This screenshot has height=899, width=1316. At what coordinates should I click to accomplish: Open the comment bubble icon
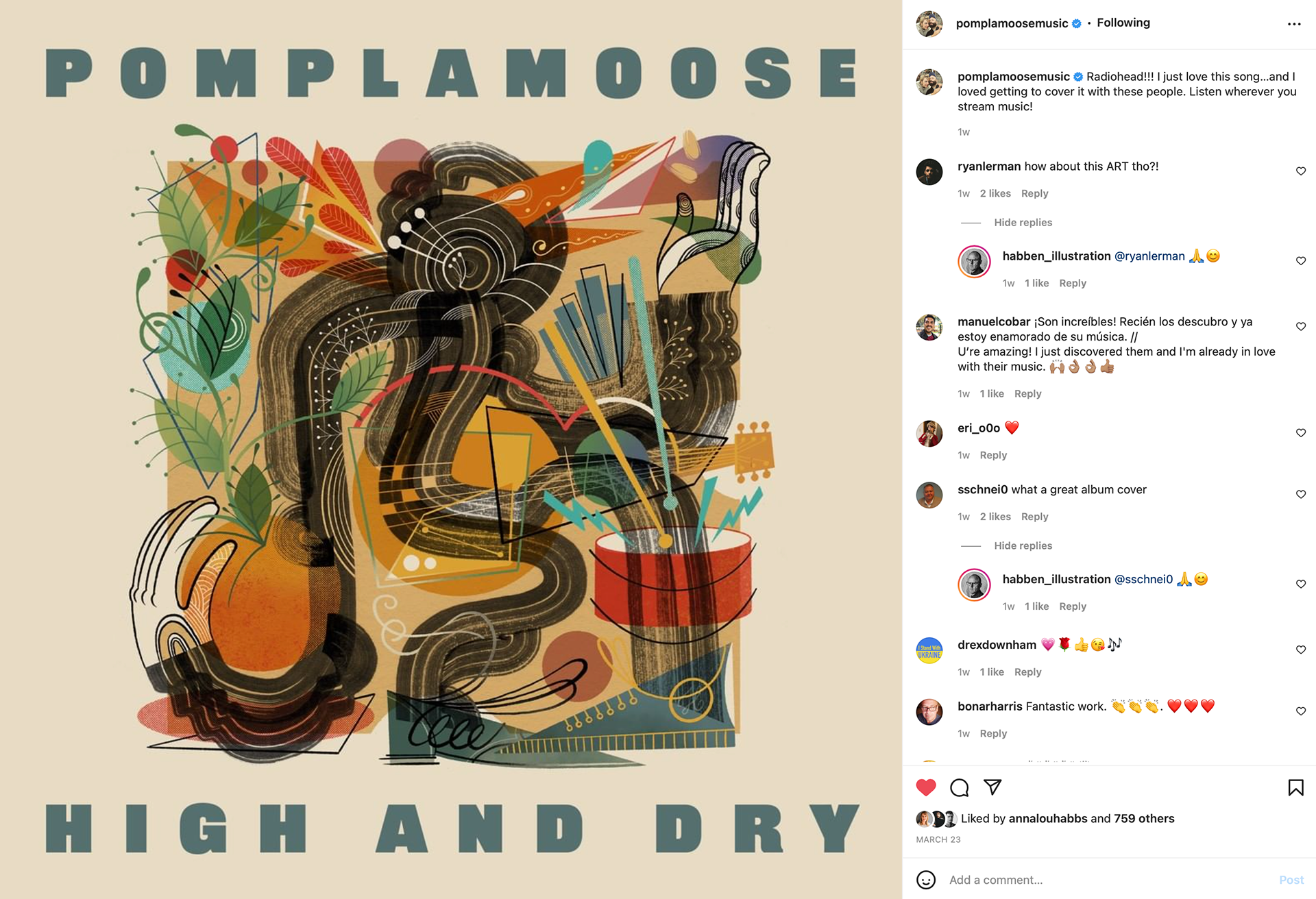(960, 788)
